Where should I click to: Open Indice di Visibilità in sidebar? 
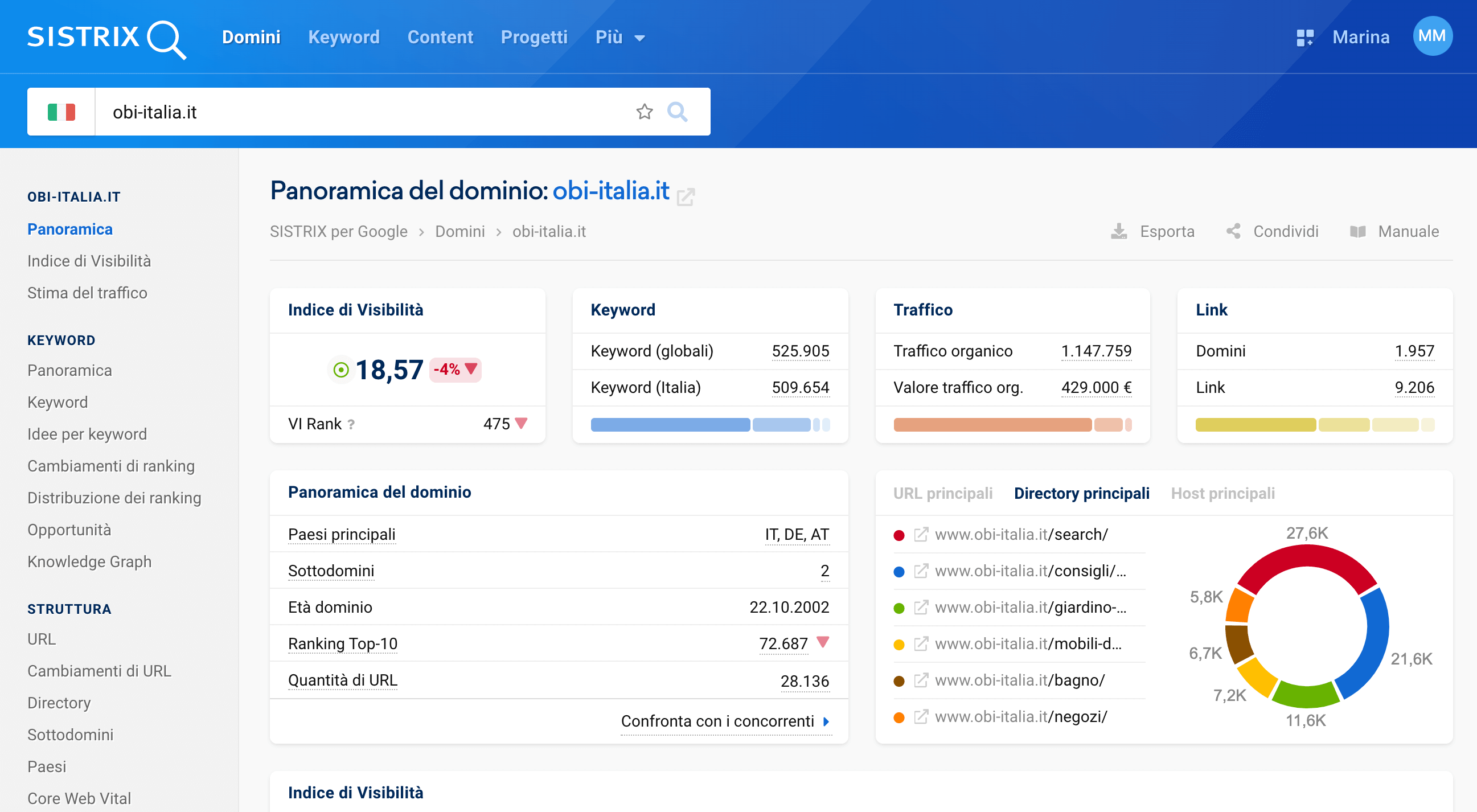pos(89,261)
